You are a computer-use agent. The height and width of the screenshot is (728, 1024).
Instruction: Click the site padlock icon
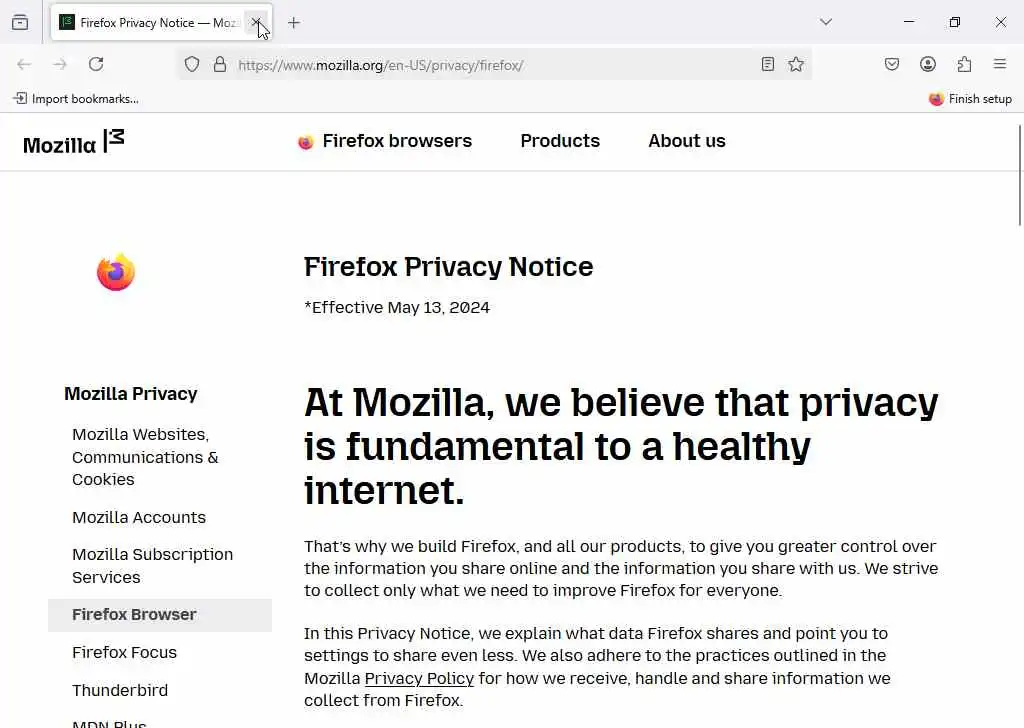tap(220, 64)
